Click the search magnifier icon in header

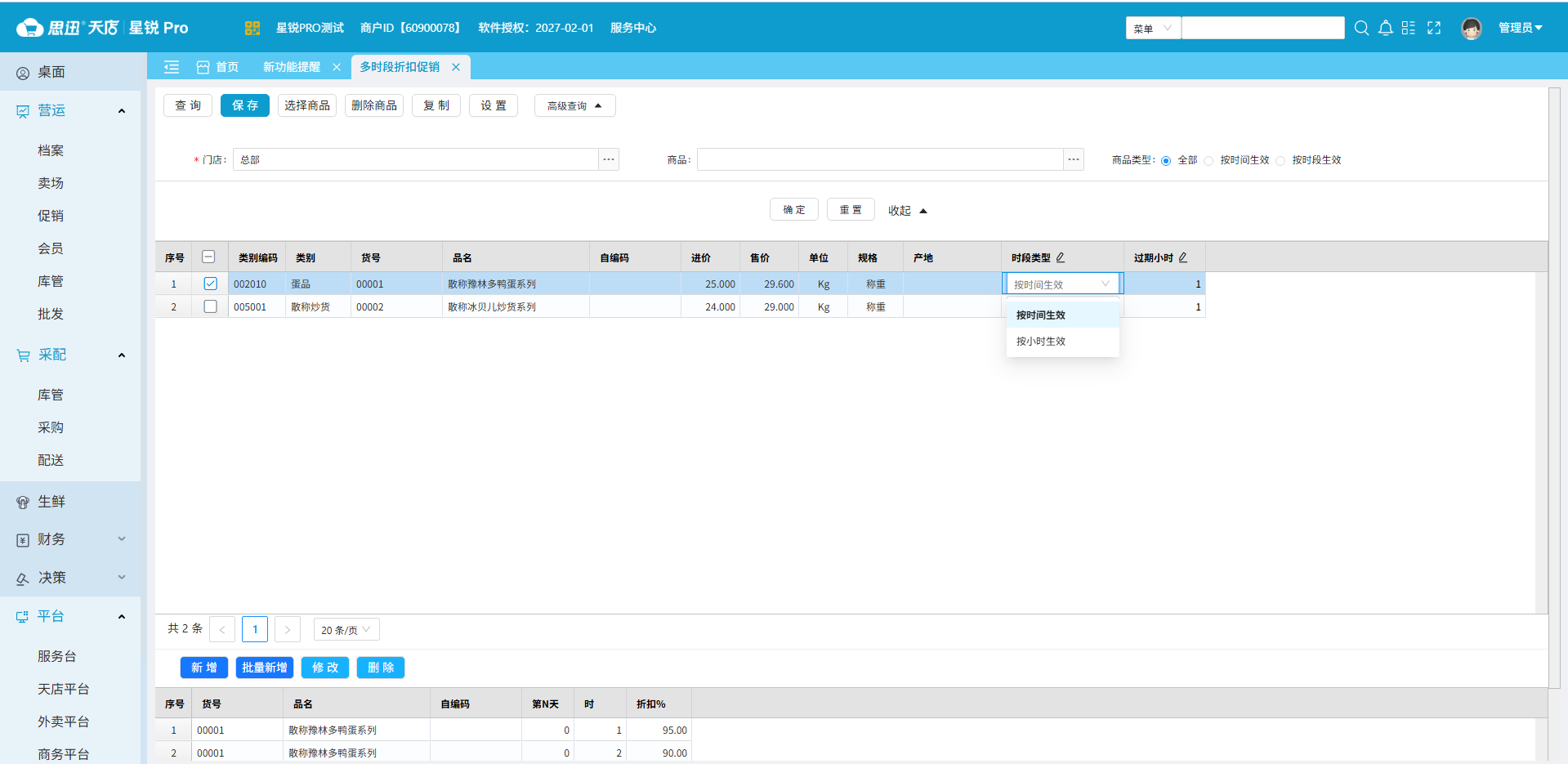tap(1361, 28)
